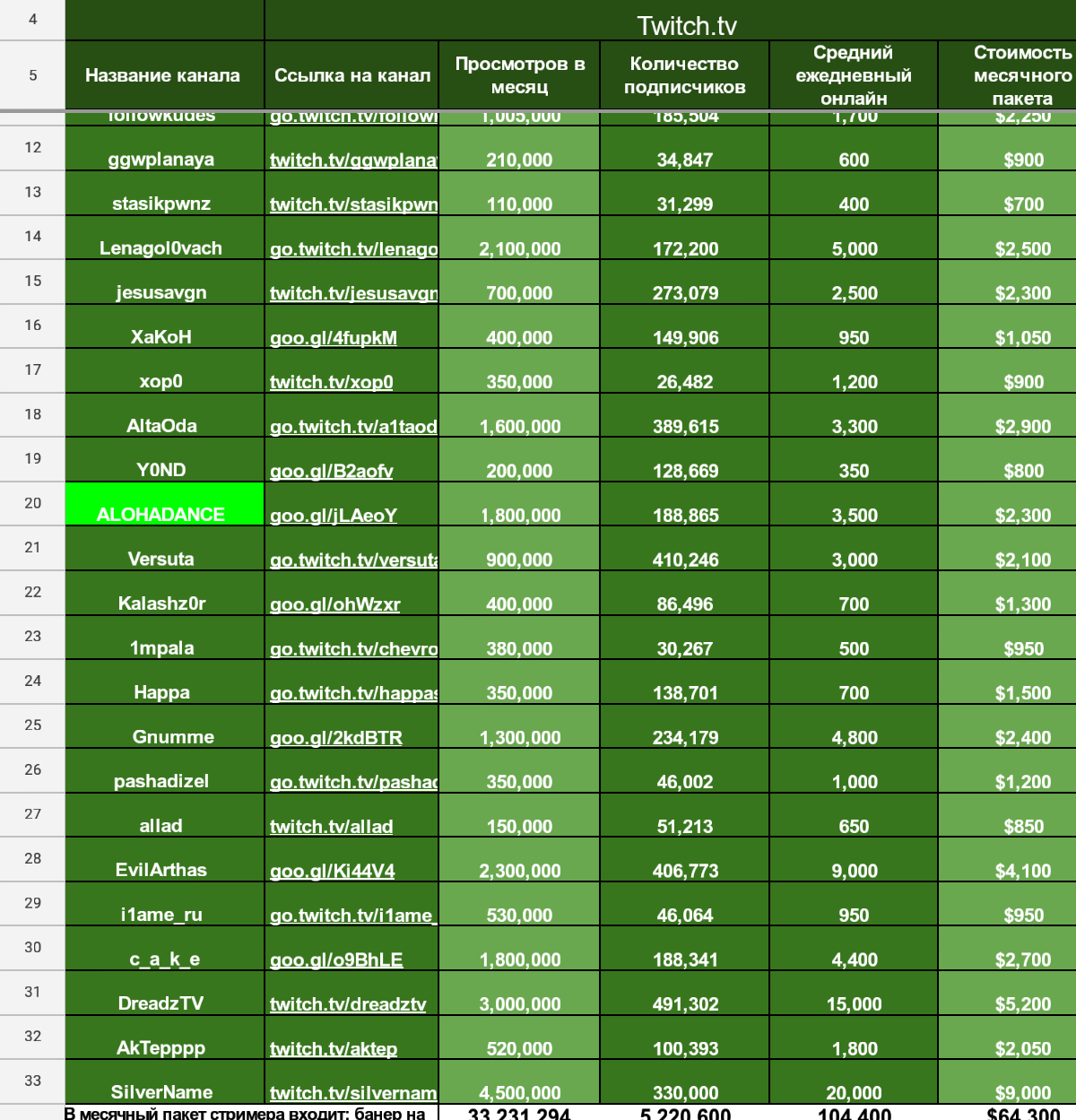Follow the AltaOda go.twitch.tv link
The image size is (1076, 1120).
point(353,427)
